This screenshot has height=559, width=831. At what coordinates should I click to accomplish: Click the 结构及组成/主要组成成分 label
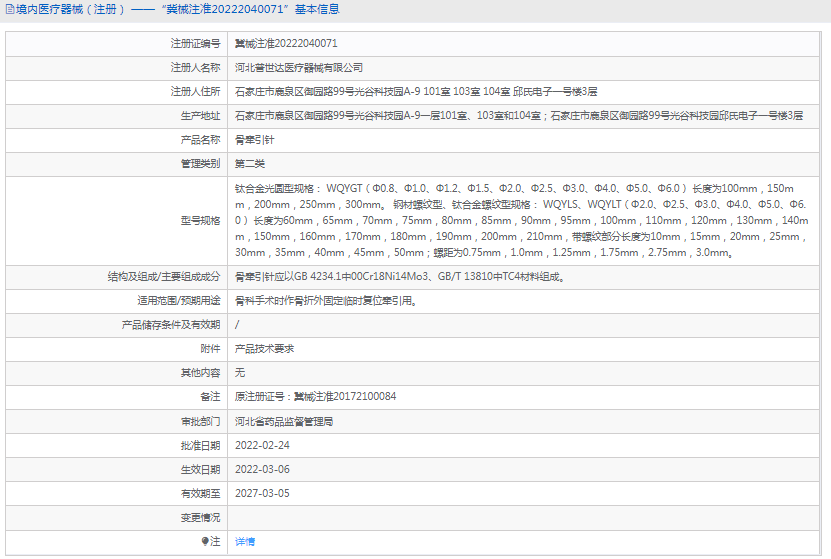coord(164,277)
